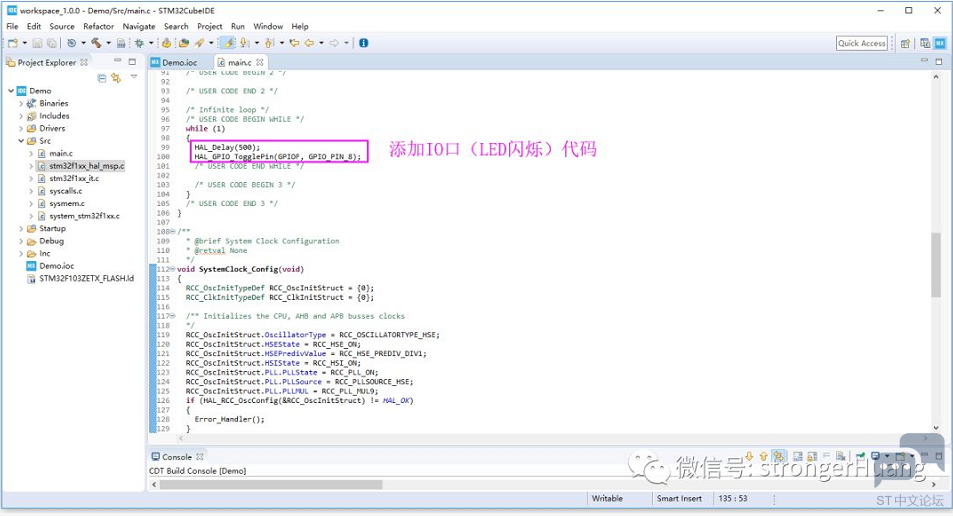
Task: Switch to the Demo.ioc editor tab
Action: click(x=180, y=62)
